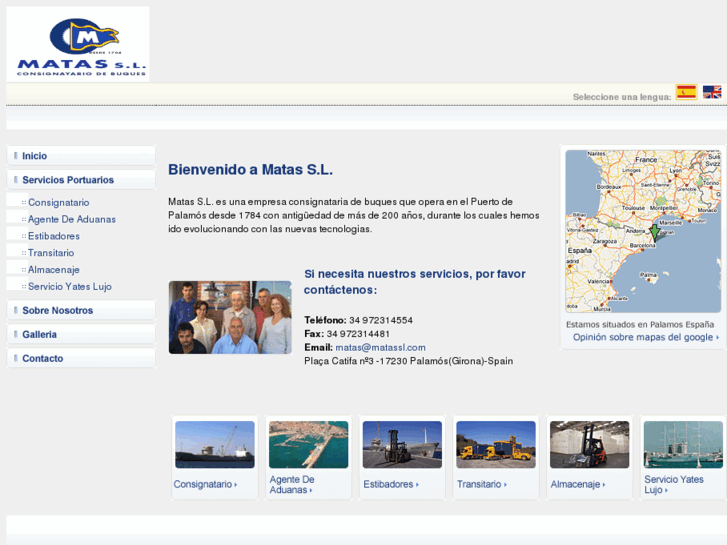The width and height of the screenshot is (727, 545).
Task: Click the Teléfono 34 972314554 line
Action: click(358, 320)
